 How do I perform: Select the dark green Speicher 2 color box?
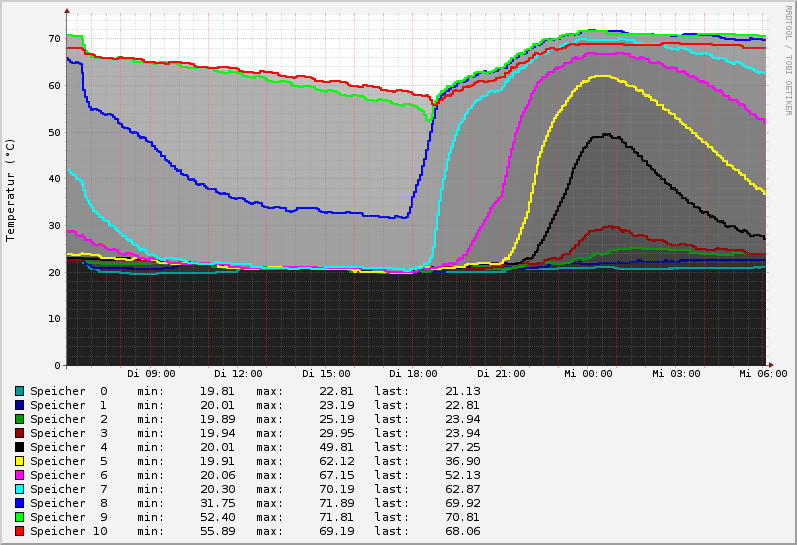point(19,419)
